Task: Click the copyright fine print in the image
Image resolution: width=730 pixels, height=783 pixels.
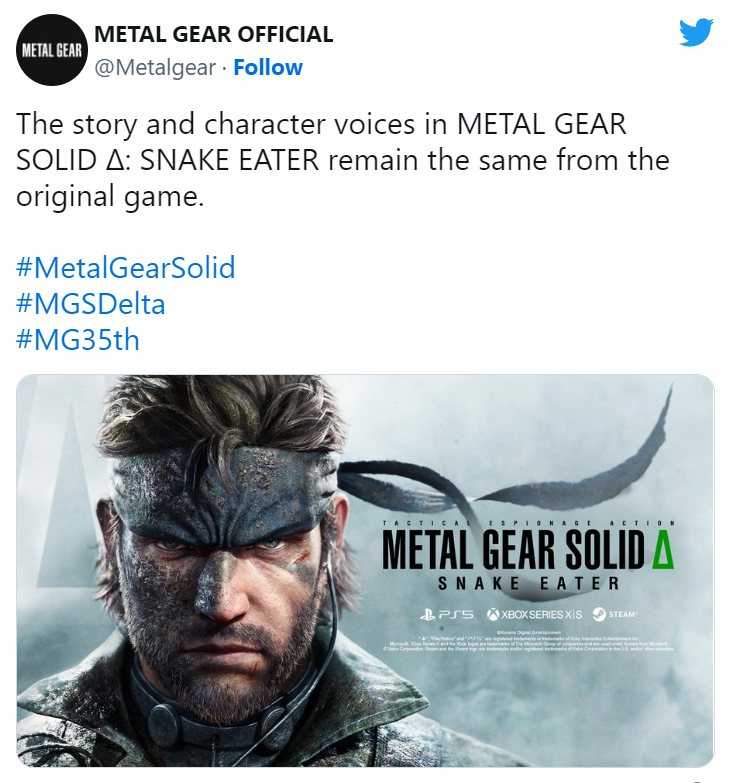Action: pos(528,640)
